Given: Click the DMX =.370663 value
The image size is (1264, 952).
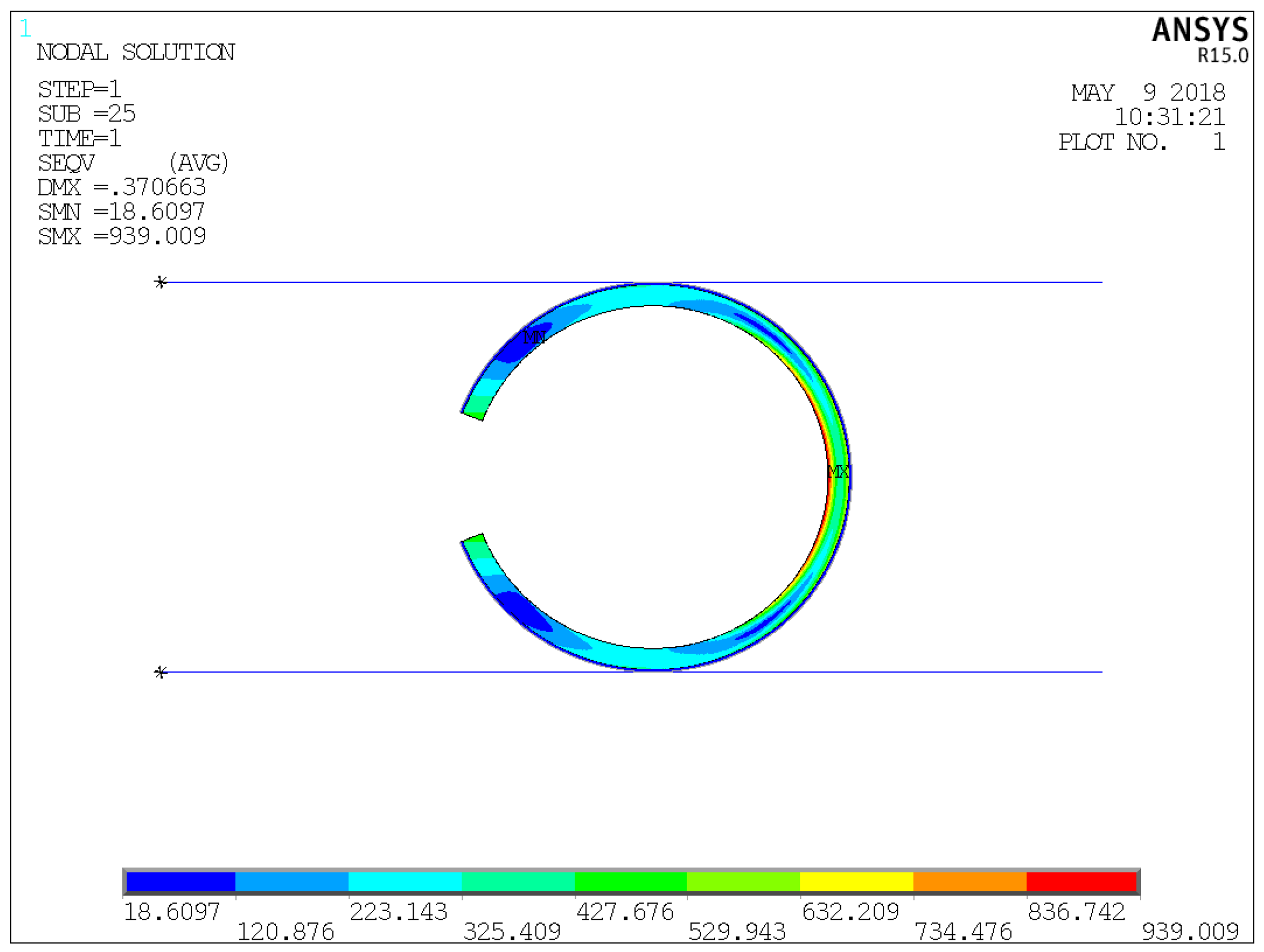Looking at the screenshot, I should [121, 188].
